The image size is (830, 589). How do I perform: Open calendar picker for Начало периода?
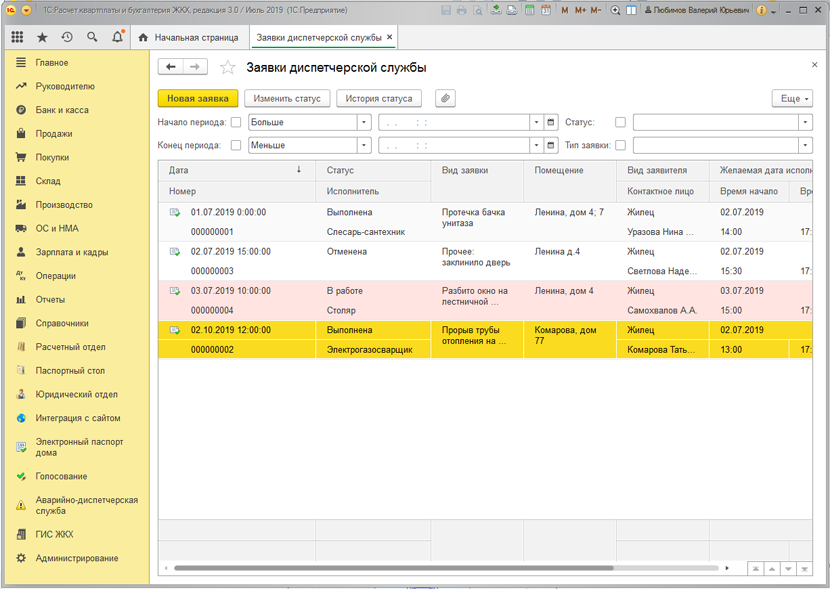[551, 123]
